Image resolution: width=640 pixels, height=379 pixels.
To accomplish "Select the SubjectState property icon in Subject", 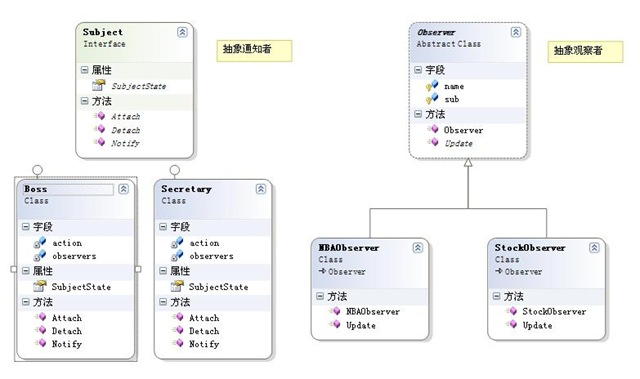I will pyautogui.click(x=98, y=85).
